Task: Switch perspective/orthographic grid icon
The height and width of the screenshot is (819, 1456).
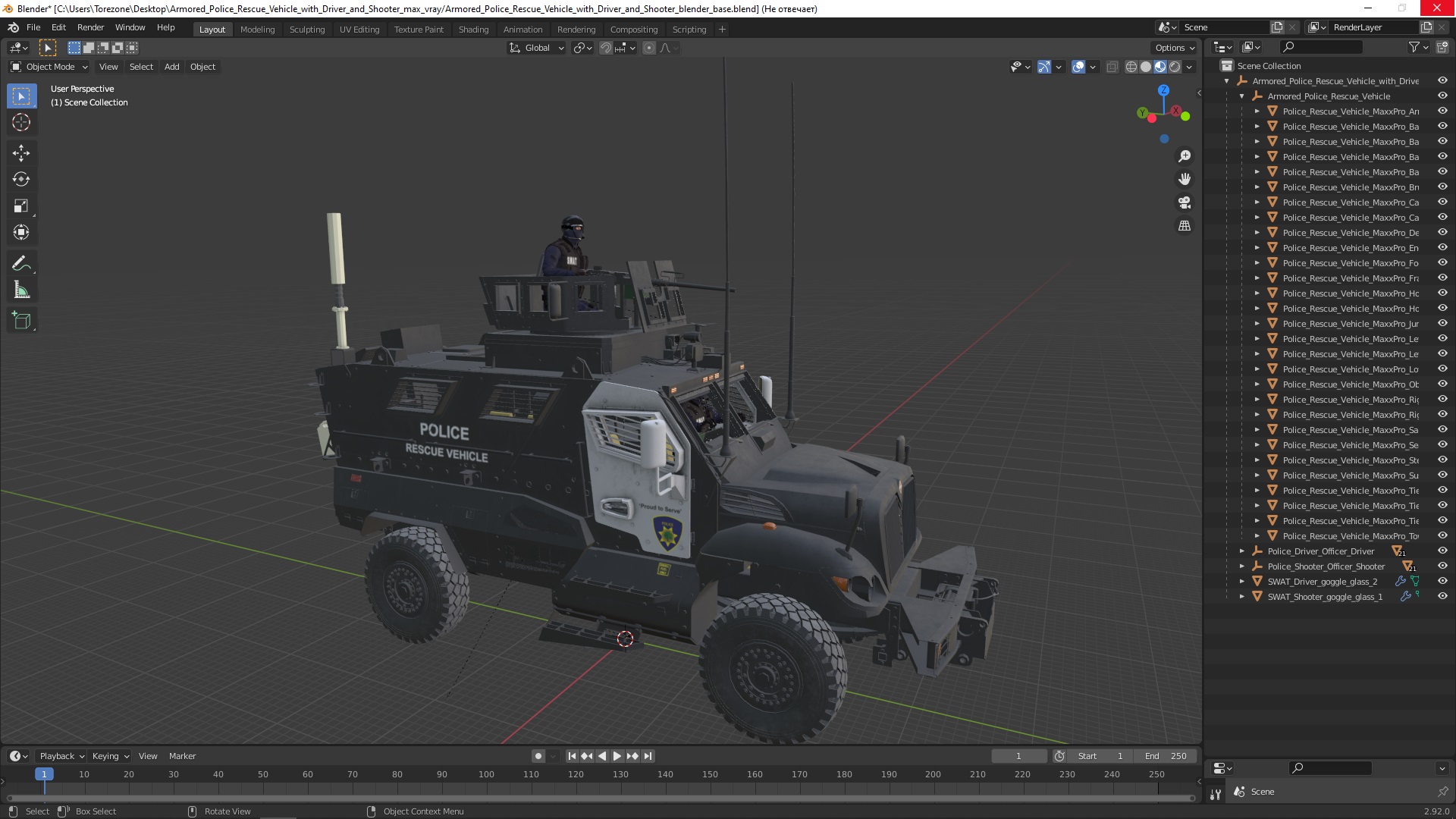Action: (1184, 227)
